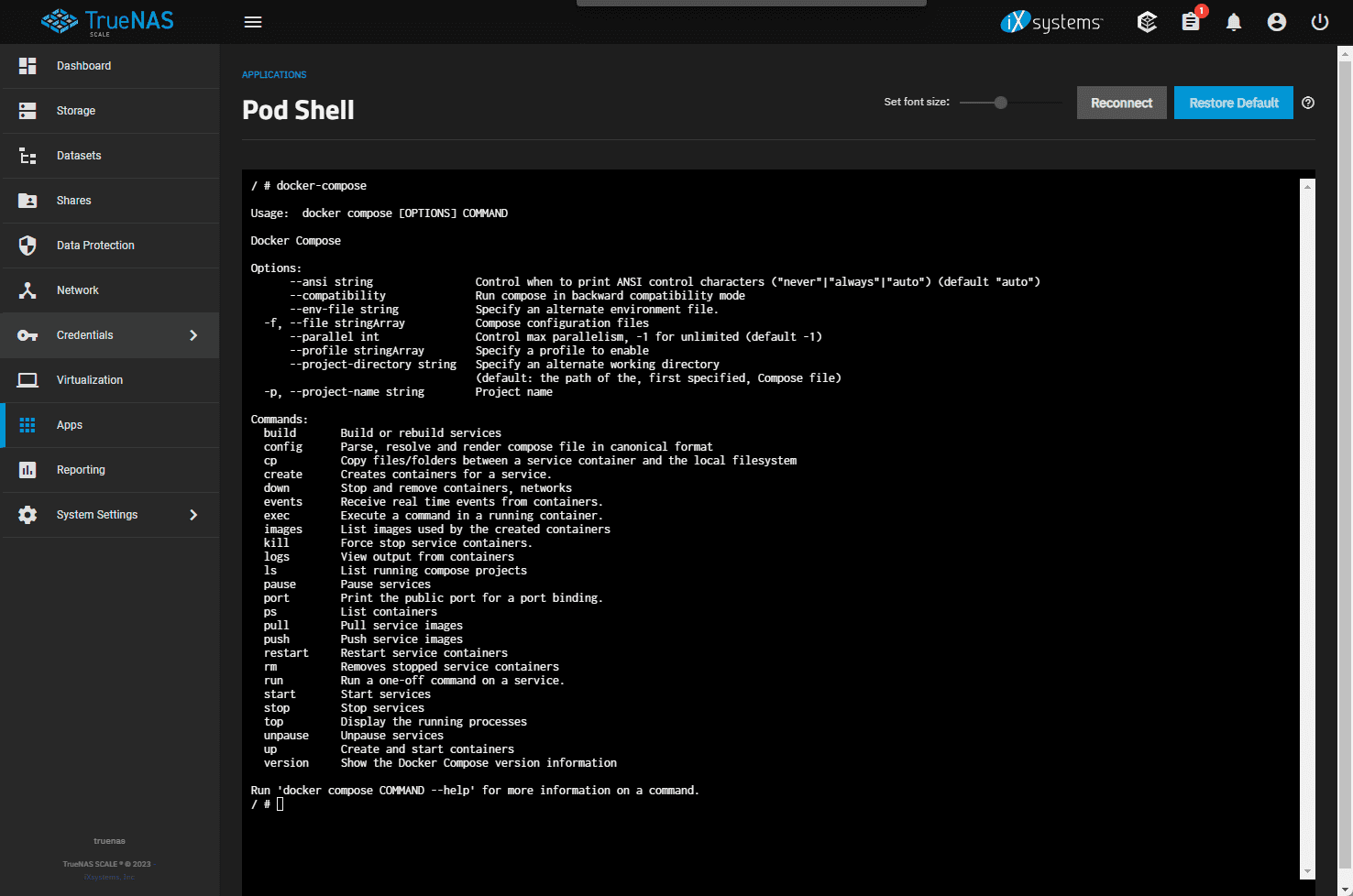1353x896 pixels.
Task: Go to the Storage section
Action: (x=76, y=111)
